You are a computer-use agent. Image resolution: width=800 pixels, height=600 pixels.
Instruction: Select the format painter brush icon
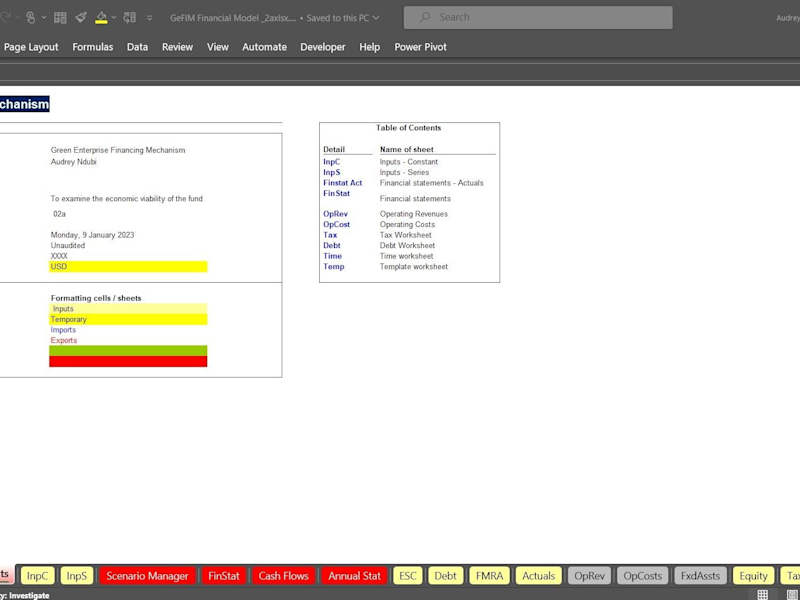click(81, 18)
